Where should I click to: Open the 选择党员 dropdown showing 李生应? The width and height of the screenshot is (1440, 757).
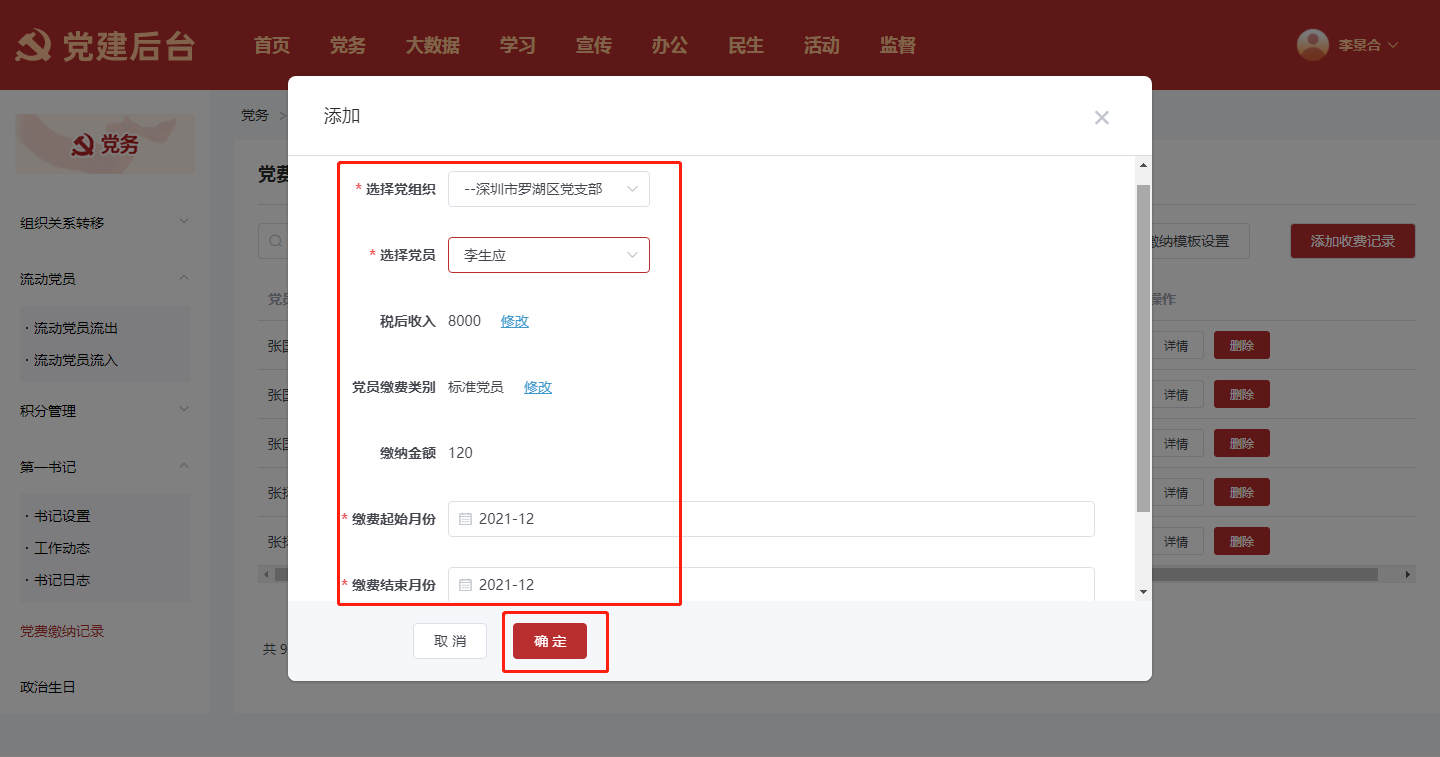pos(548,255)
